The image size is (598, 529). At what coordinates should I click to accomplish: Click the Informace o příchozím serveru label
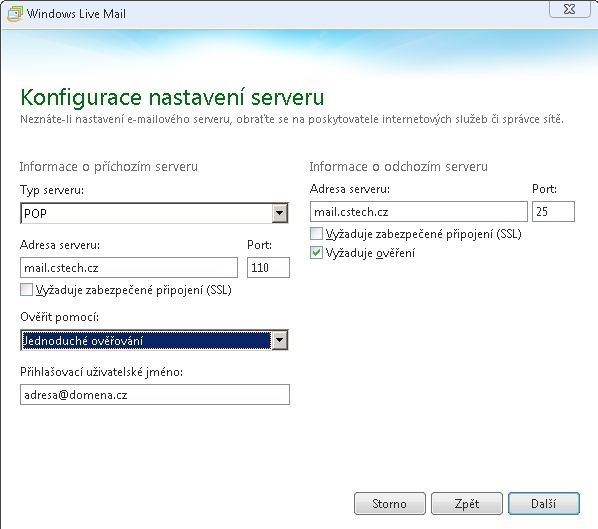(x=109, y=167)
